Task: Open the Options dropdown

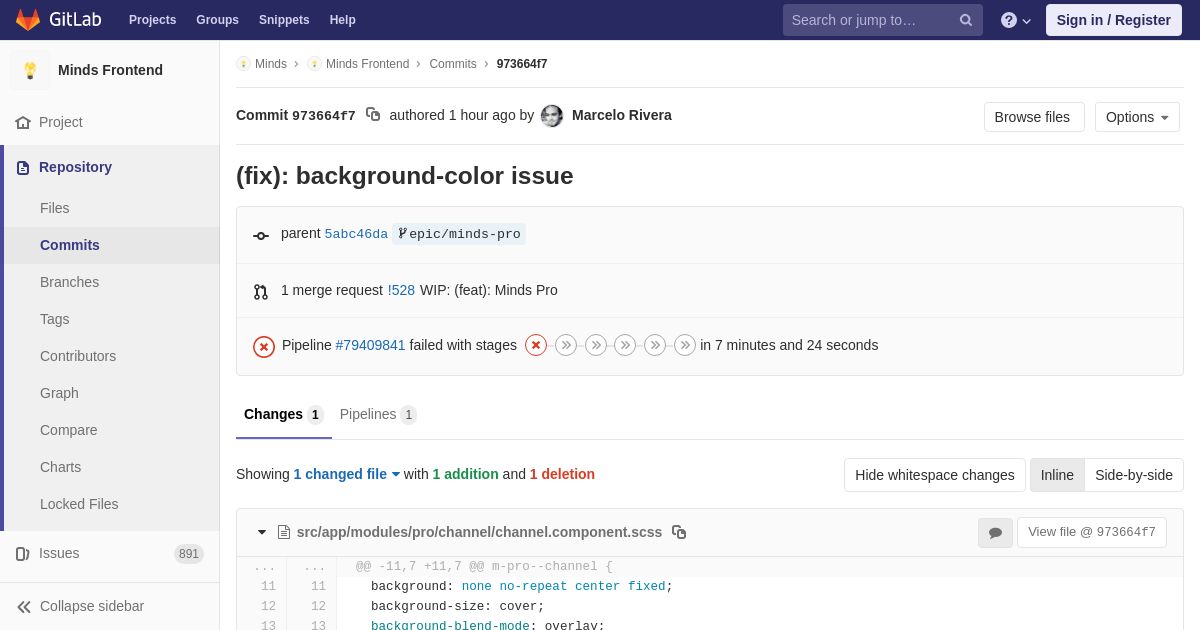Action: tap(1137, 117)
